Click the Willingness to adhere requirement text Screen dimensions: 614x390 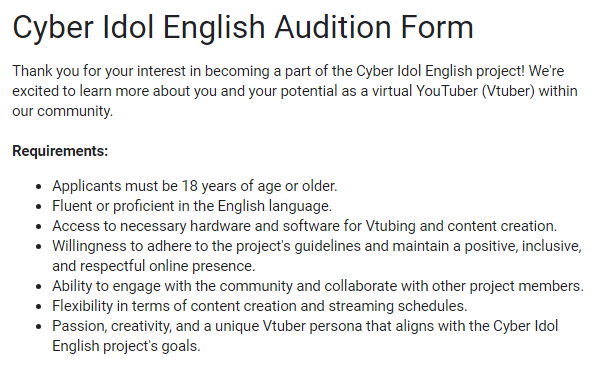point(317,246)
